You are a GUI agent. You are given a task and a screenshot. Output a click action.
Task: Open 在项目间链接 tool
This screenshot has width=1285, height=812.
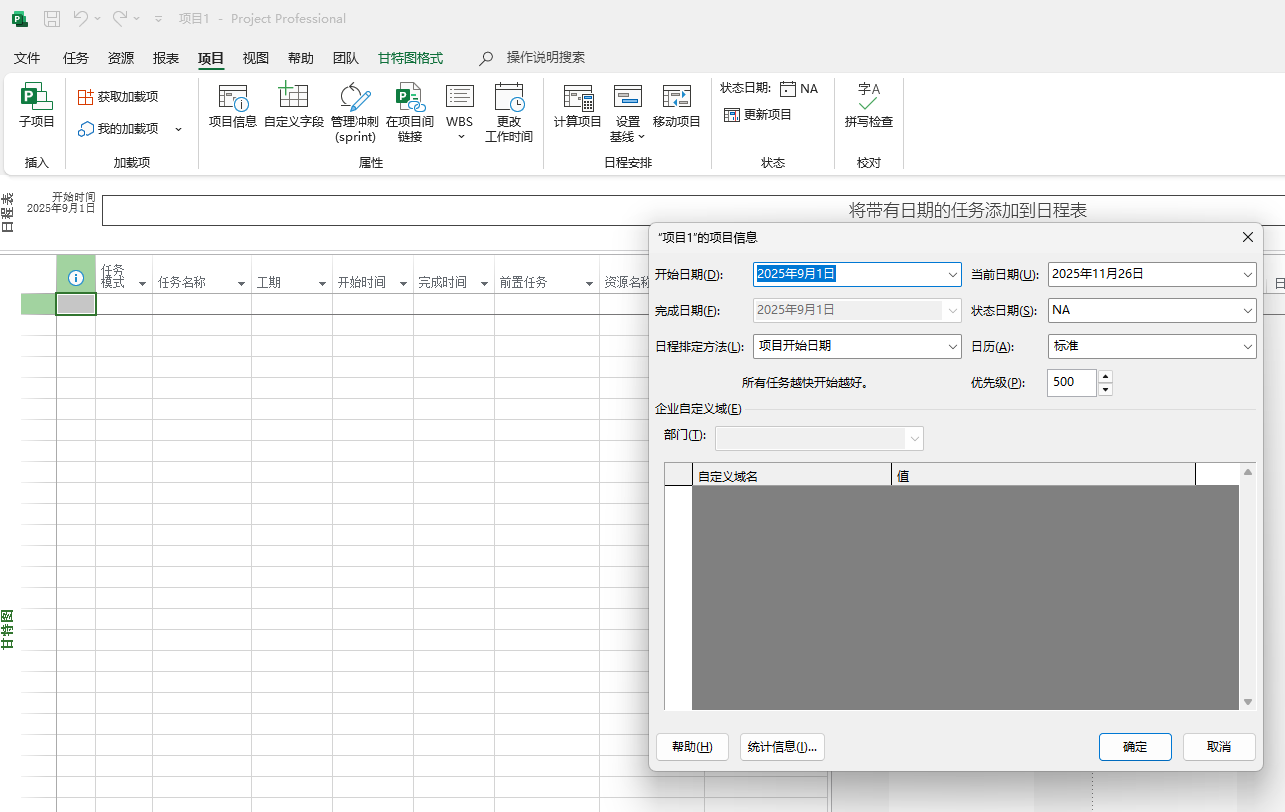[410, 113]
